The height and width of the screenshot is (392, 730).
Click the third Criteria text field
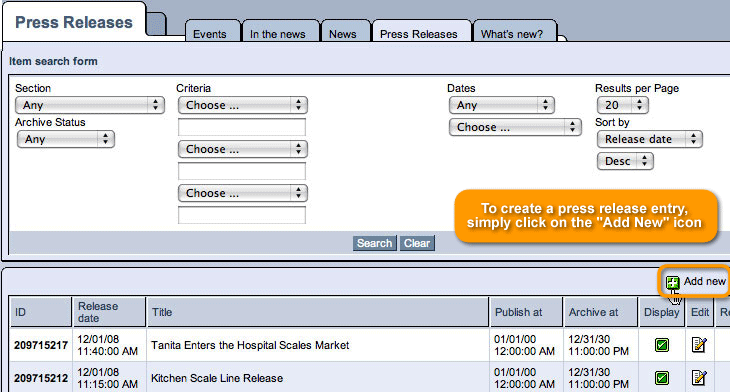[x=242, y=215]
